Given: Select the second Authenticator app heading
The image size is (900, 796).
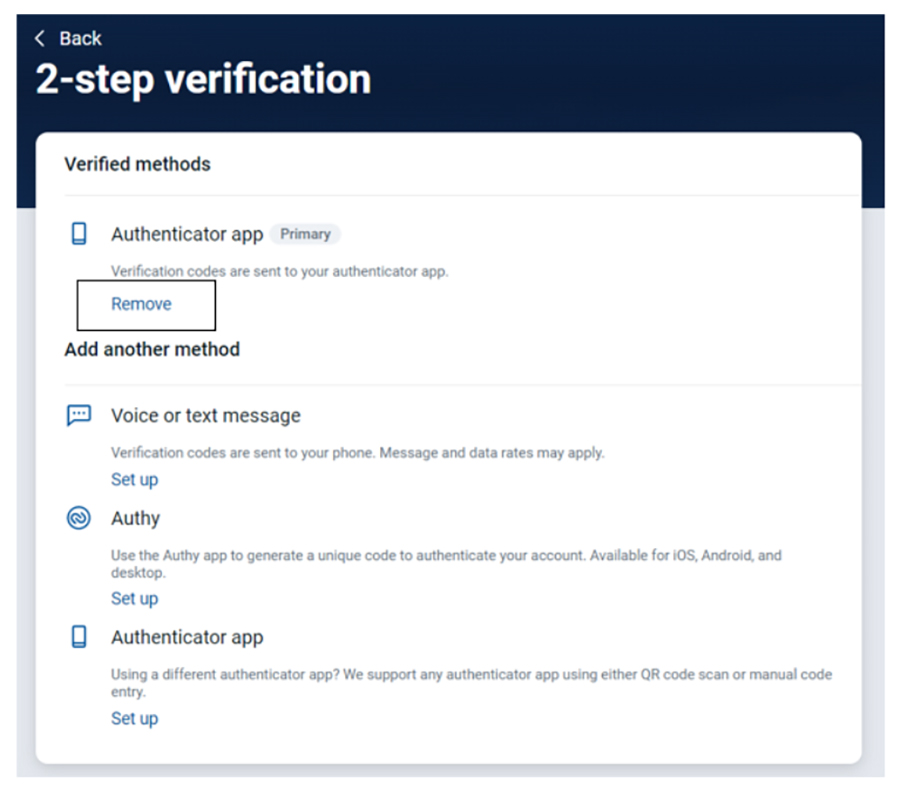Looking at the screenshot, I should point(187,637).
